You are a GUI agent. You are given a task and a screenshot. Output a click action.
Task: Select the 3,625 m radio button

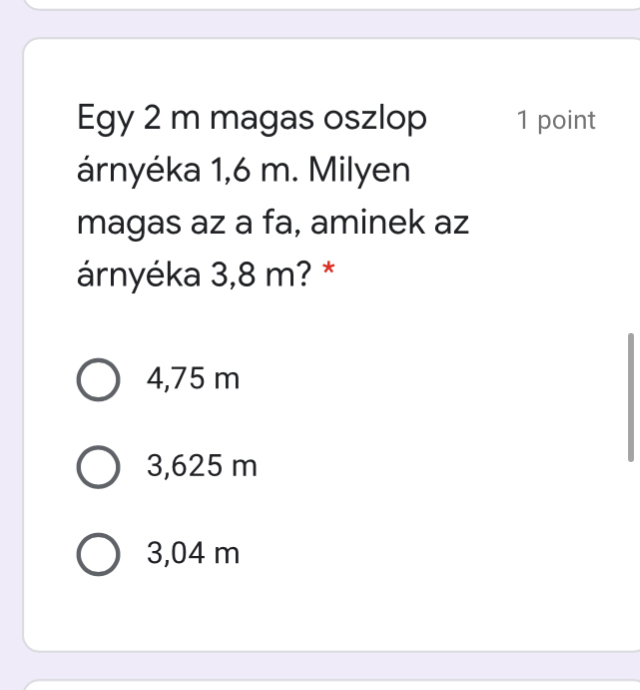(98, 466)
